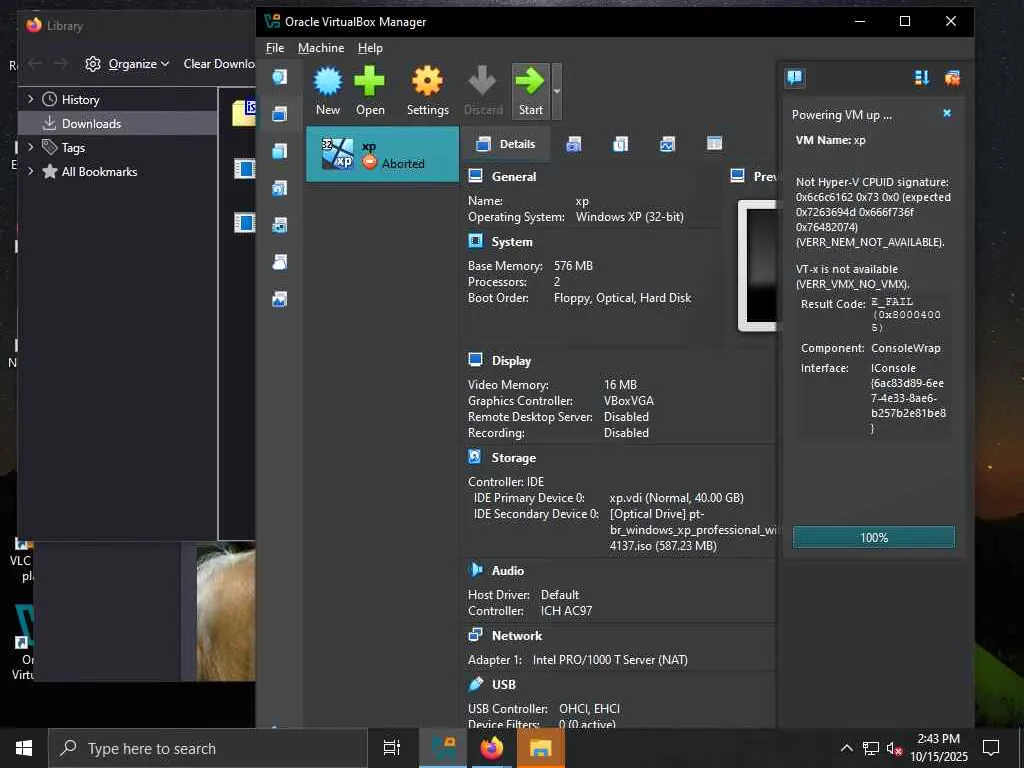Open the Activity graph tab icon

667,144
